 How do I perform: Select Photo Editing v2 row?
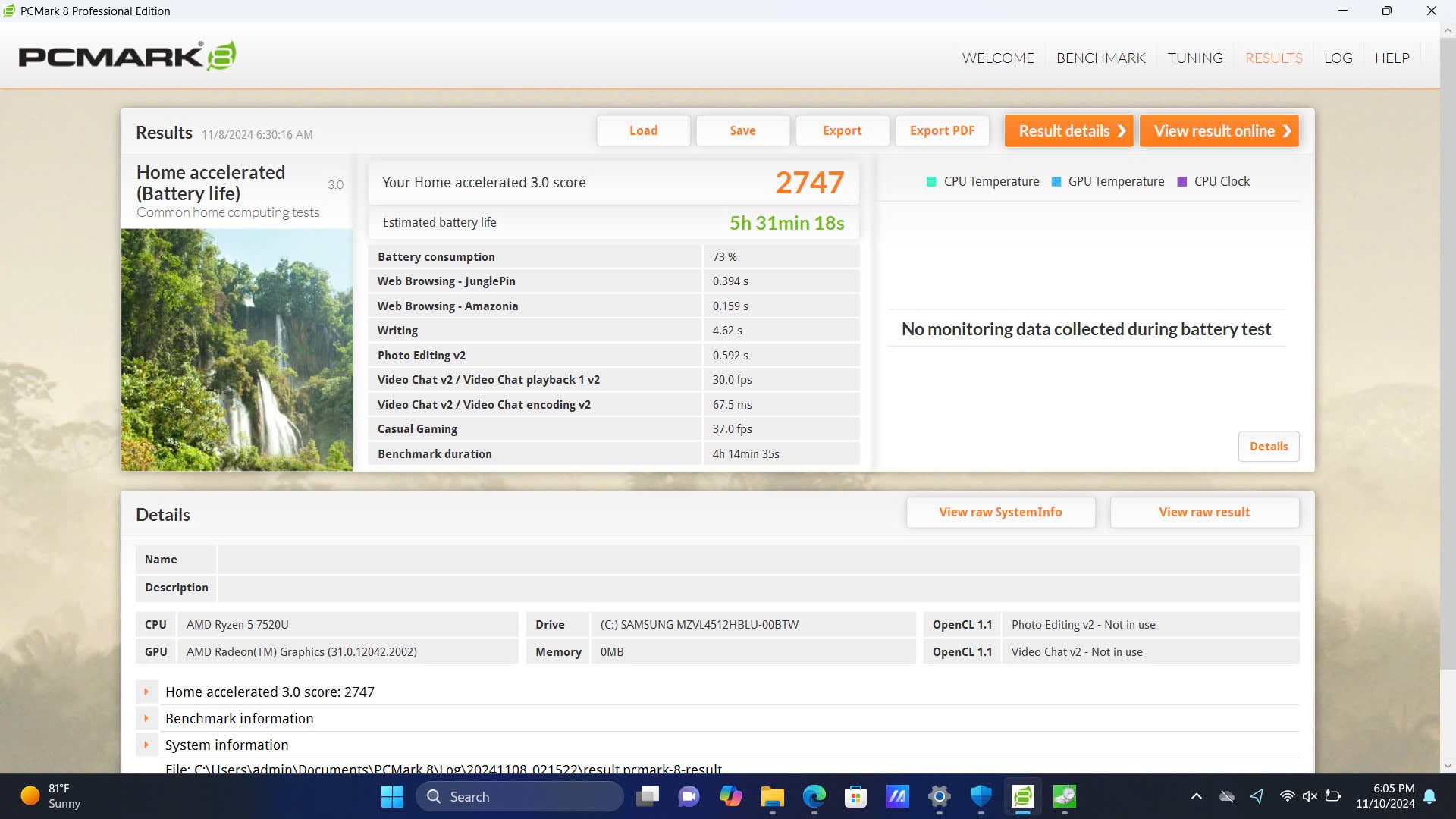613,355
